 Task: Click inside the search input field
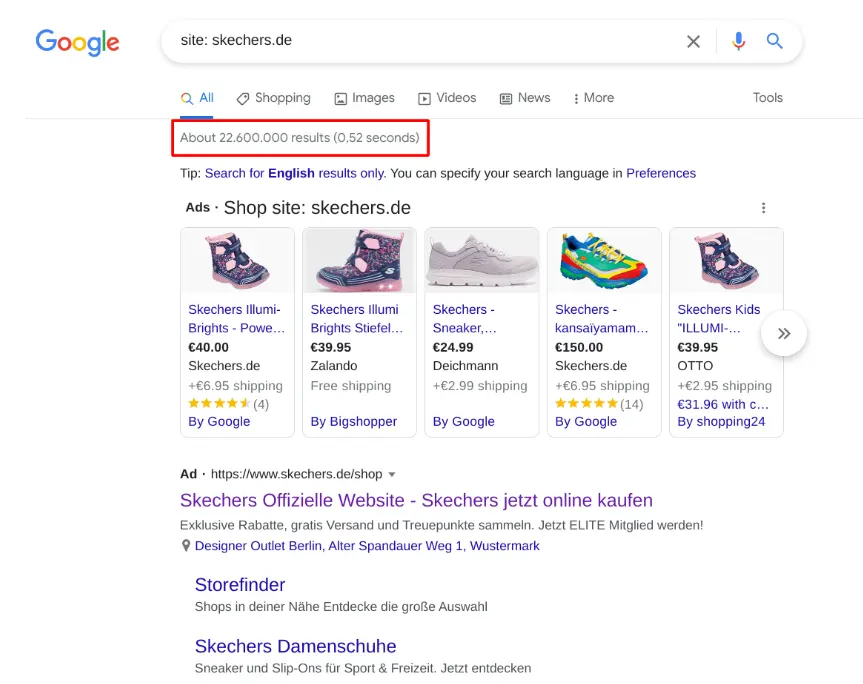coord(400,41)
